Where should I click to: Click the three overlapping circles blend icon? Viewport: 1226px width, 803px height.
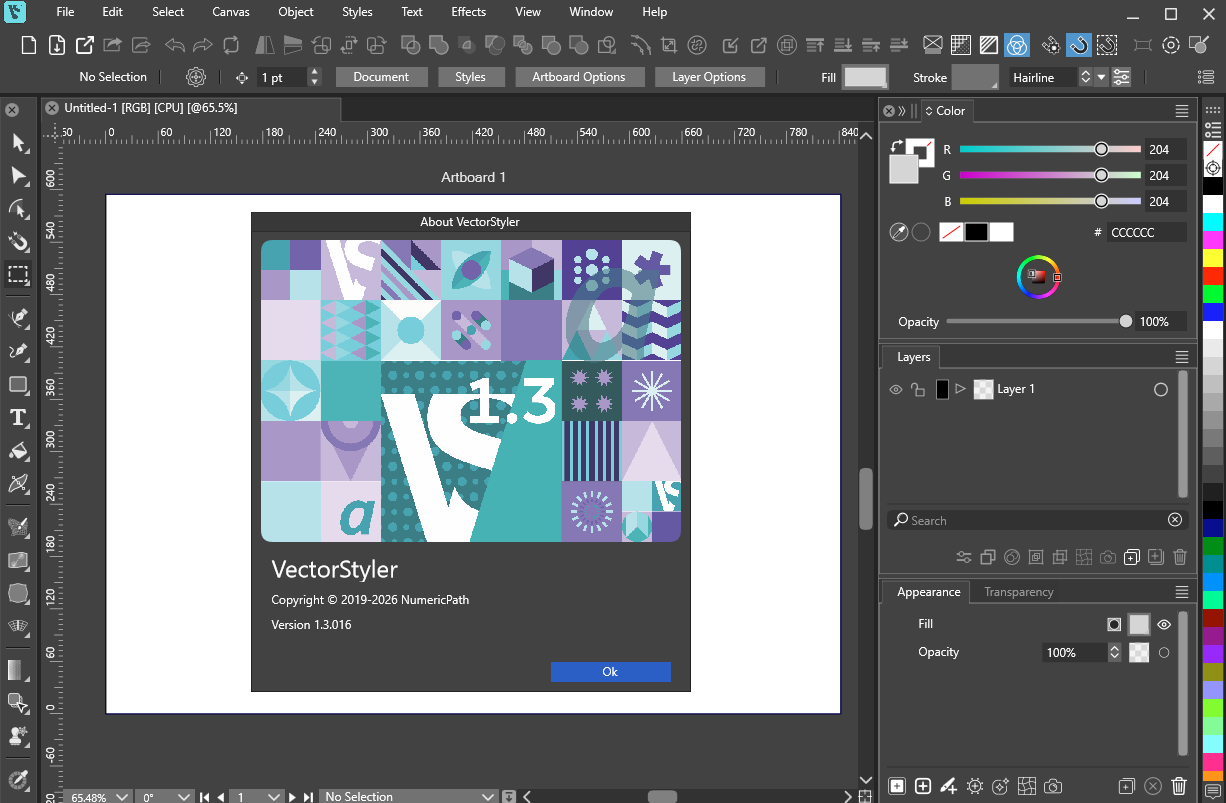click(1016, 45)
